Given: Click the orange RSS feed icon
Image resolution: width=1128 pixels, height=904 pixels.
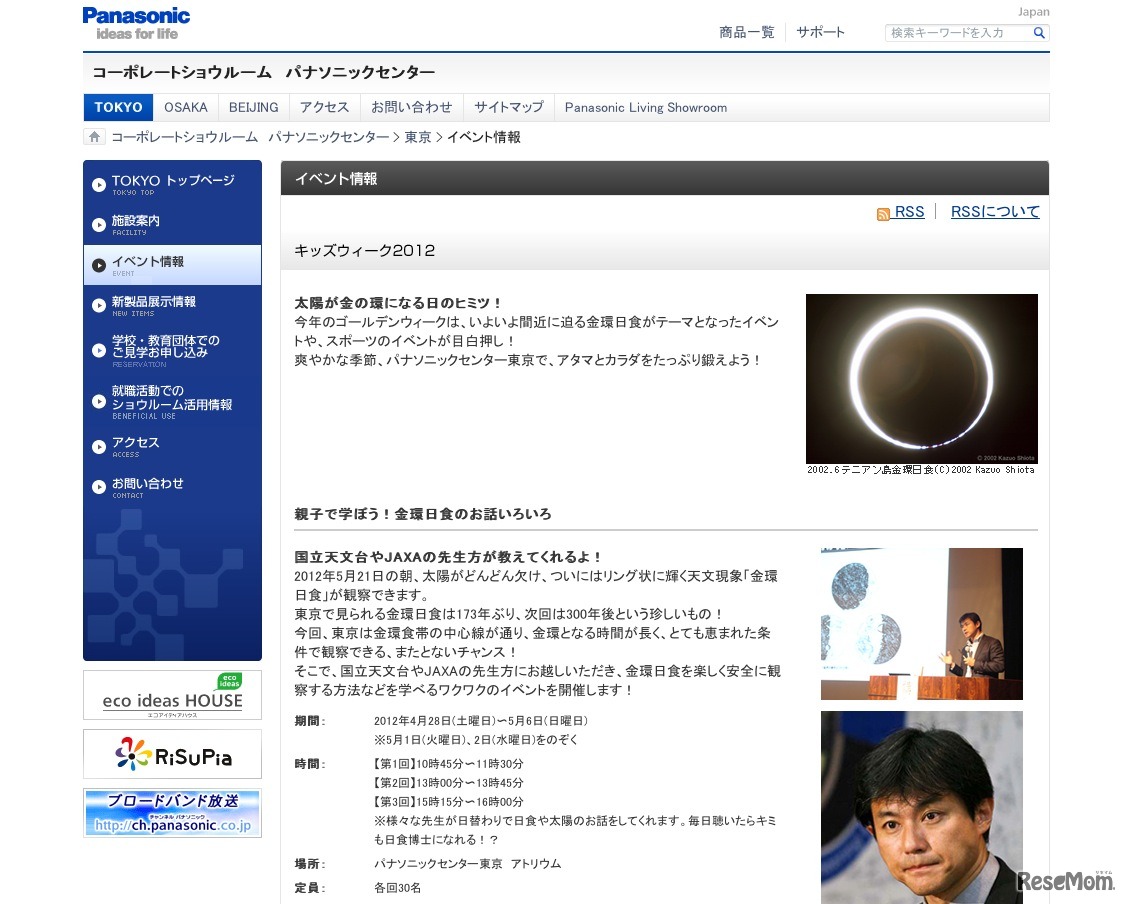Looking at the screenshot, I should [x=883, y=214].
